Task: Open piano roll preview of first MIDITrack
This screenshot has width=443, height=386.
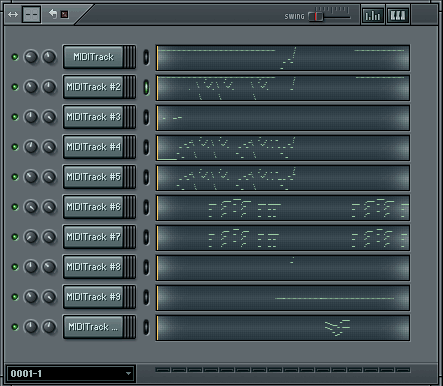Action: pos(283,58)
